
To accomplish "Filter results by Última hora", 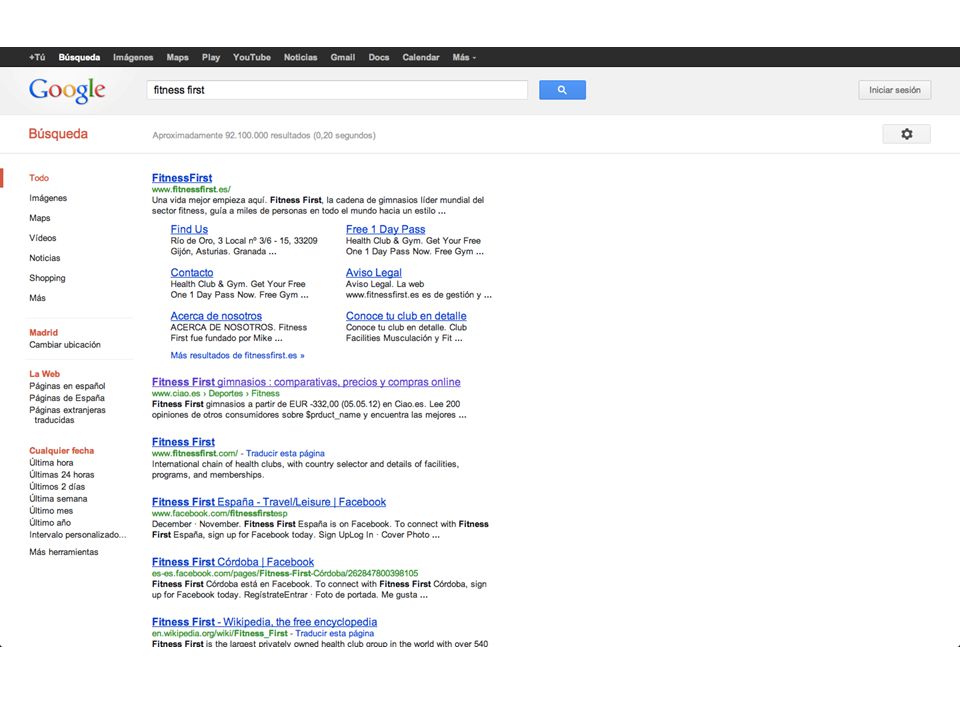I will (51, 463).
